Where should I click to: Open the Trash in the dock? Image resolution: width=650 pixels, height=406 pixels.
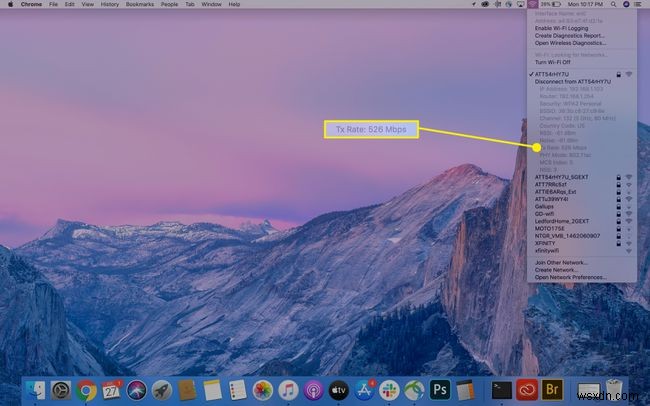click(x=615, y=390)
